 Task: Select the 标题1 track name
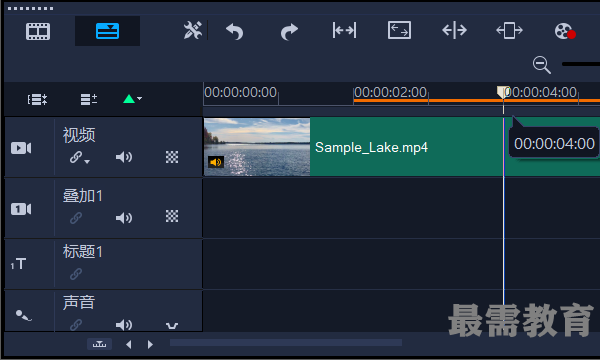coord(83,251)
